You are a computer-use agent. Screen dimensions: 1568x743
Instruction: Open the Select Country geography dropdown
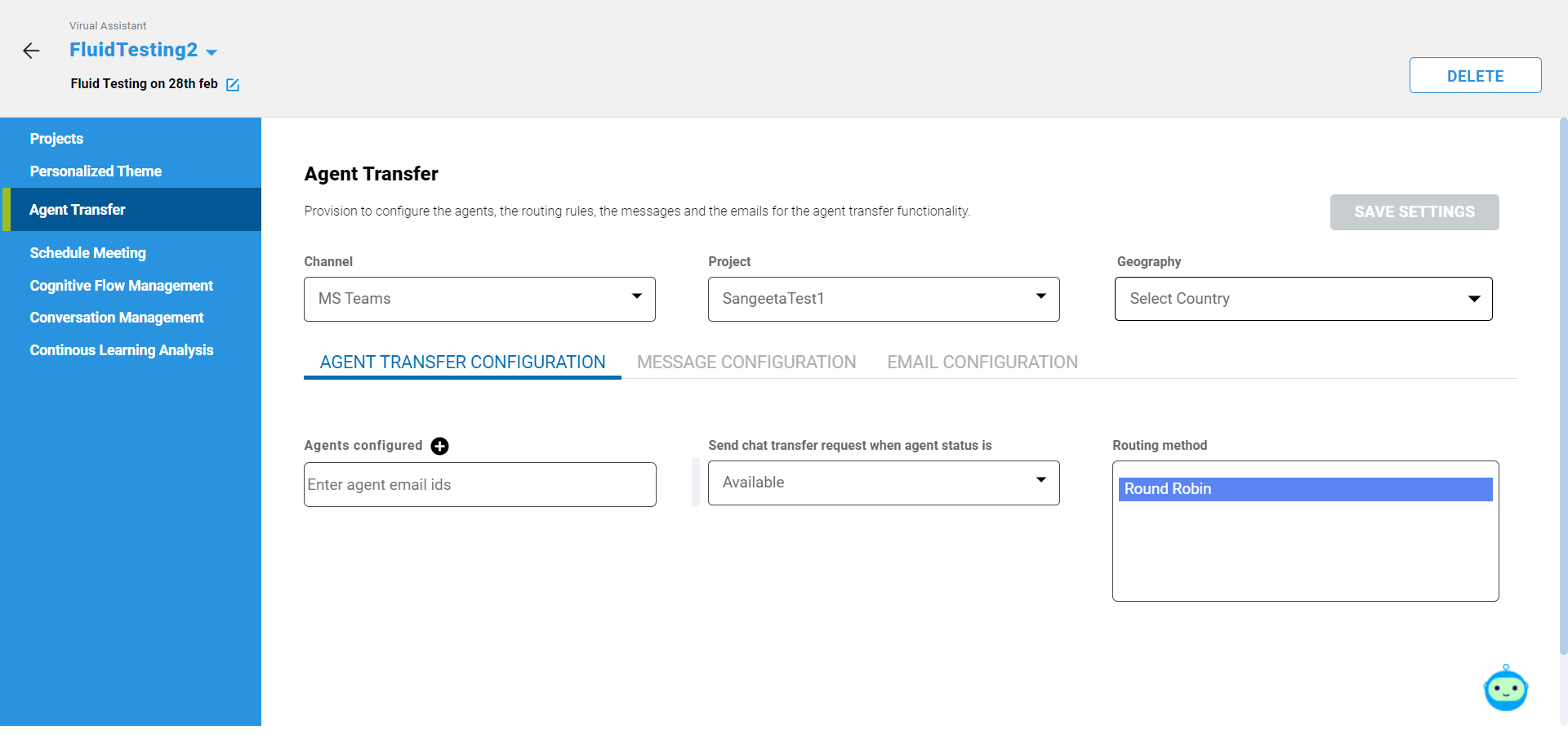(1303, 299)
